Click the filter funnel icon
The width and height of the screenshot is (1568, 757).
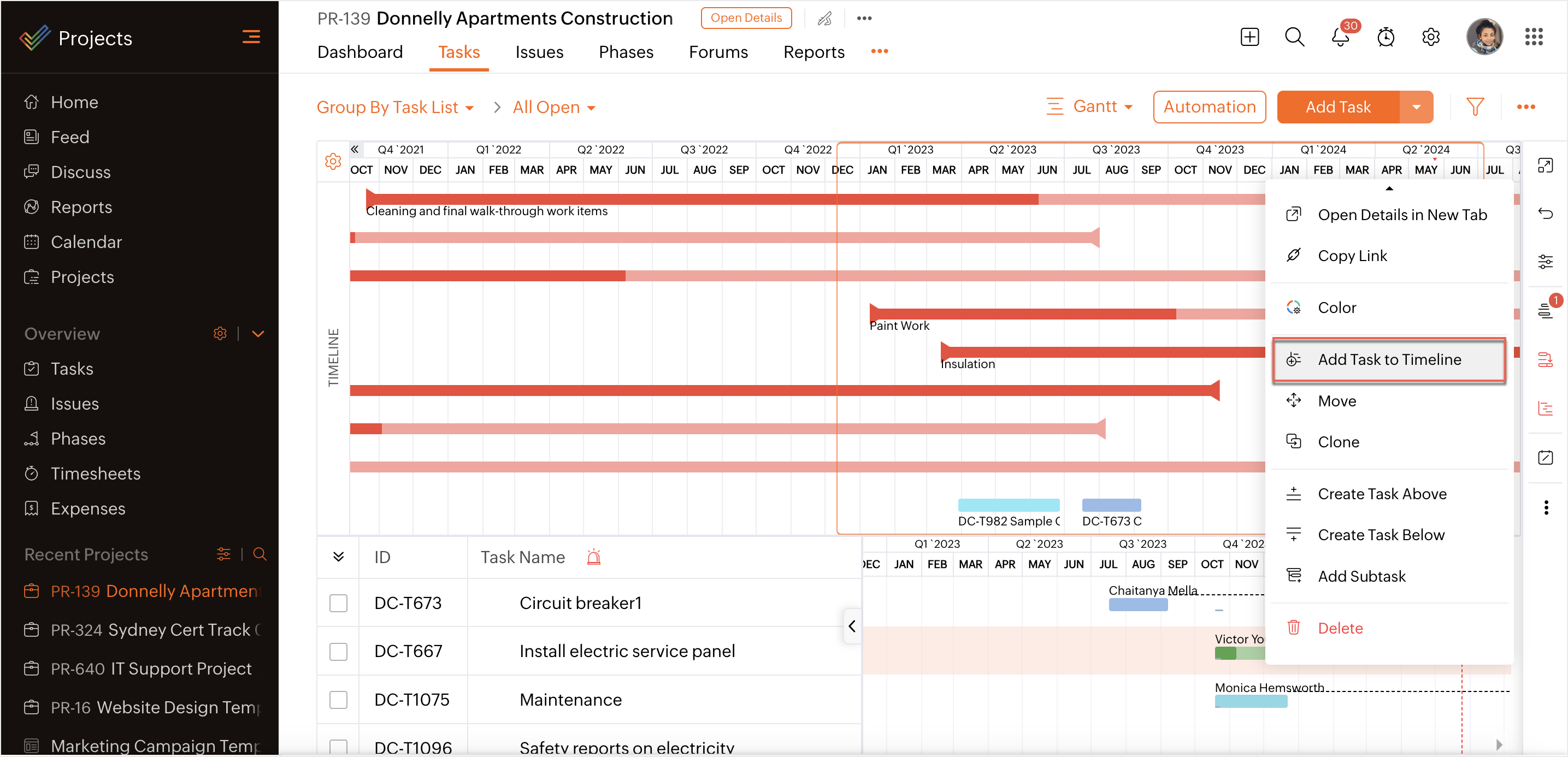click(x=1474, y=107)
